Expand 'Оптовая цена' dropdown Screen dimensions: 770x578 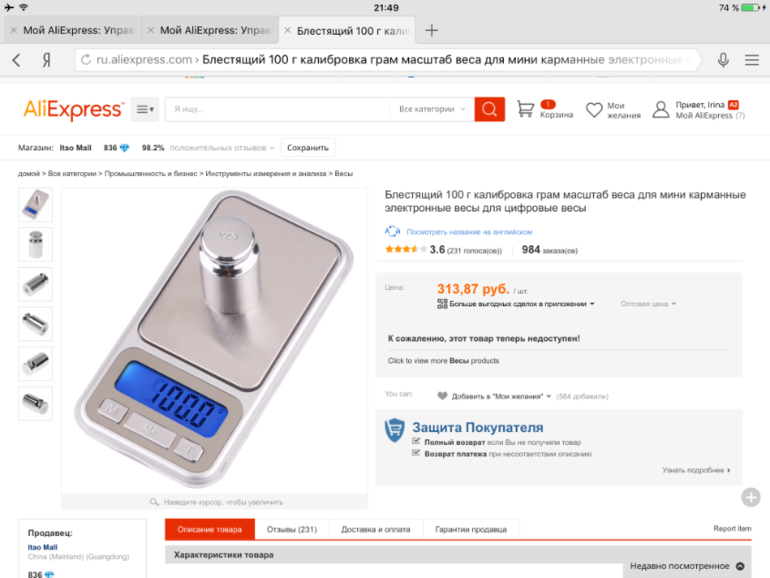point(648,304)
